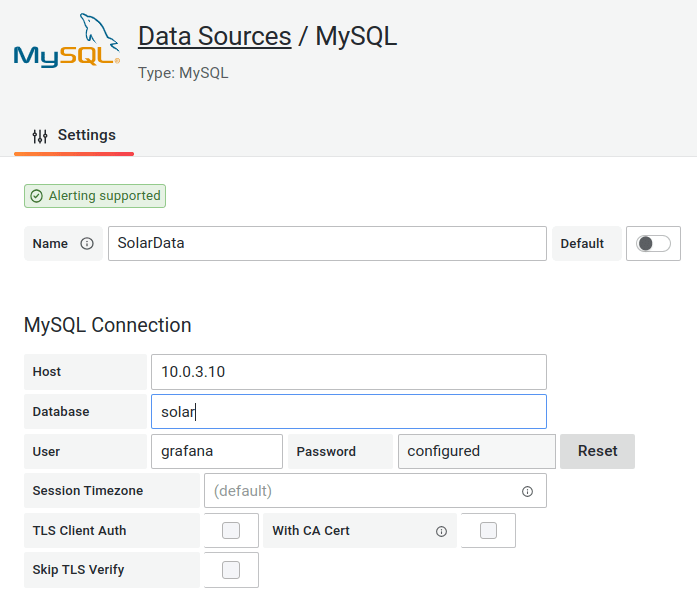Image resolution: width=697 pixels, height=615 pixels.
Task: Switch to the Settings tab
Action: tap(74, 135)
